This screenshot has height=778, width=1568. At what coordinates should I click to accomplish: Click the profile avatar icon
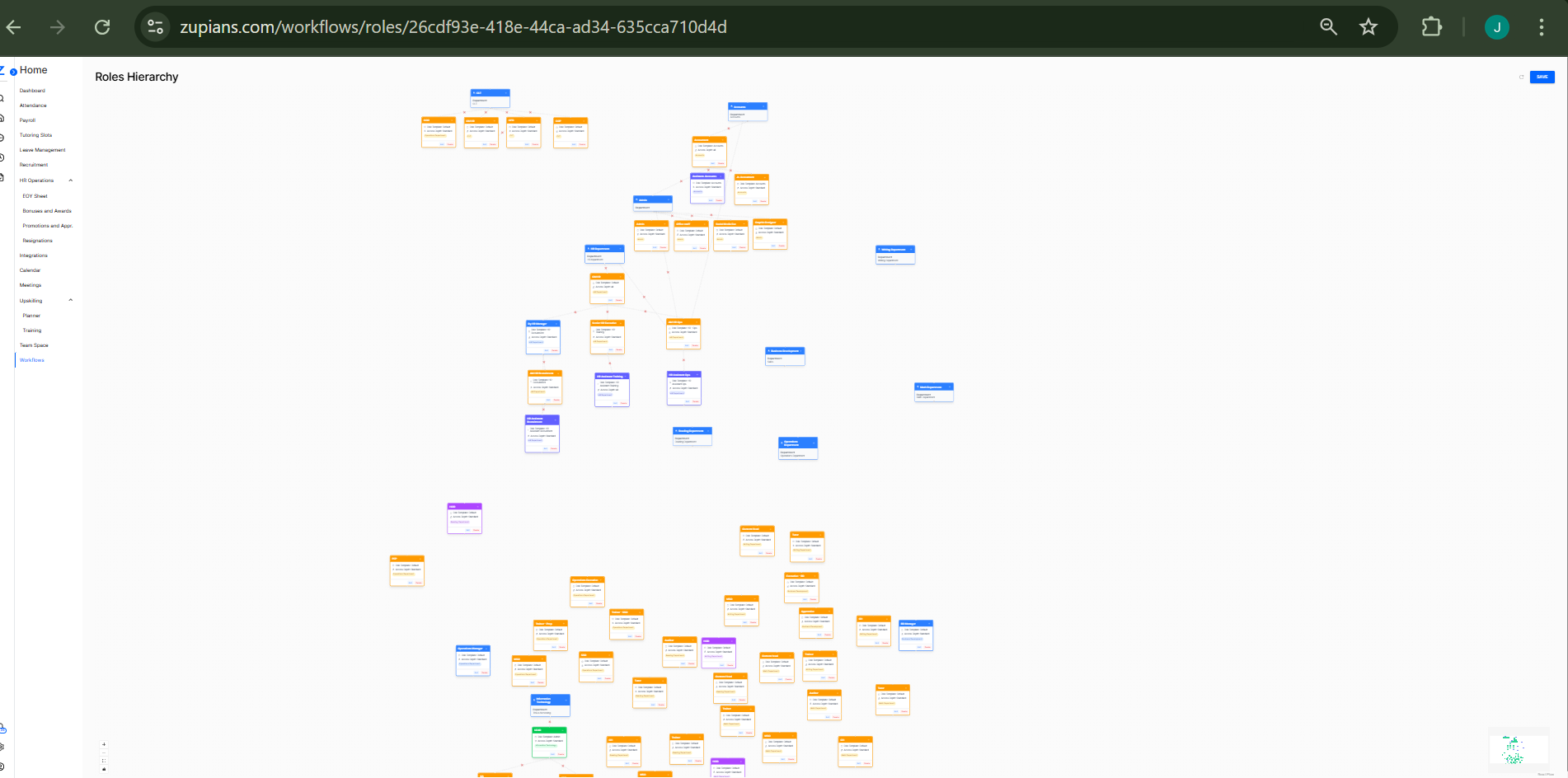pos(1497,26)
